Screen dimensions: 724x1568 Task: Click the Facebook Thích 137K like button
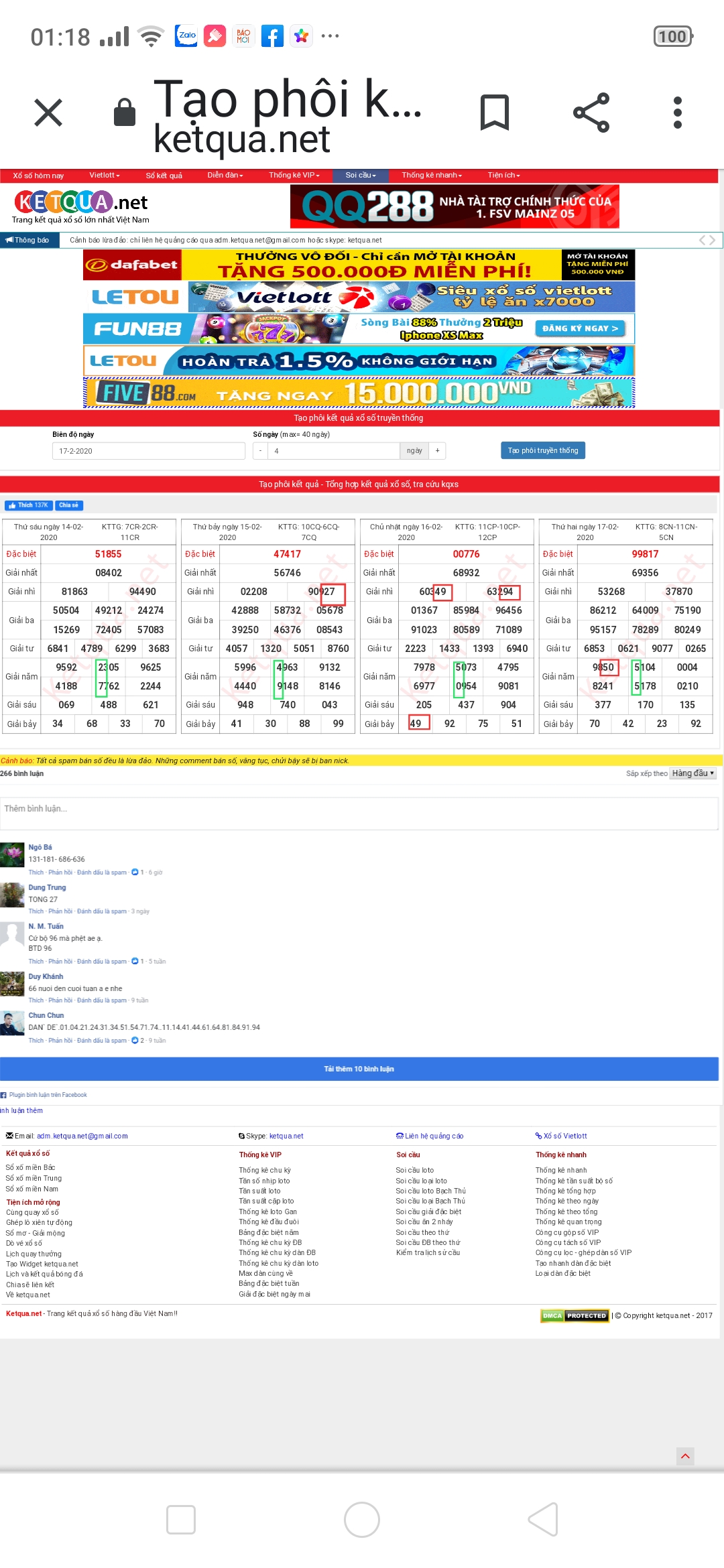point(28,505)
